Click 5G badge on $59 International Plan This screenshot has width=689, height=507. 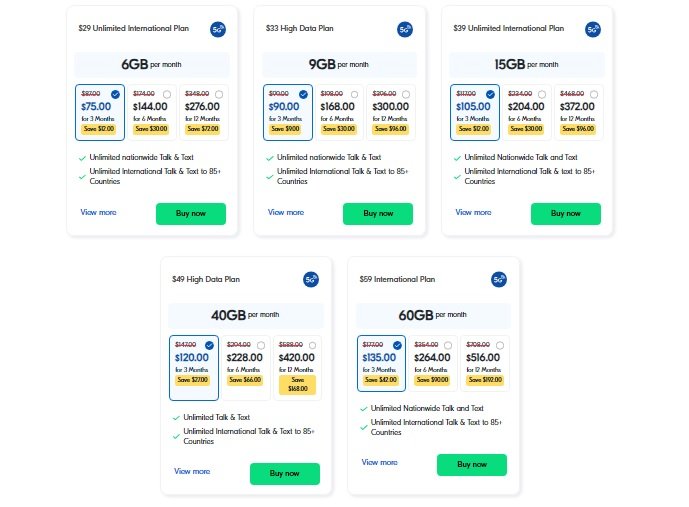pos(499,280)
